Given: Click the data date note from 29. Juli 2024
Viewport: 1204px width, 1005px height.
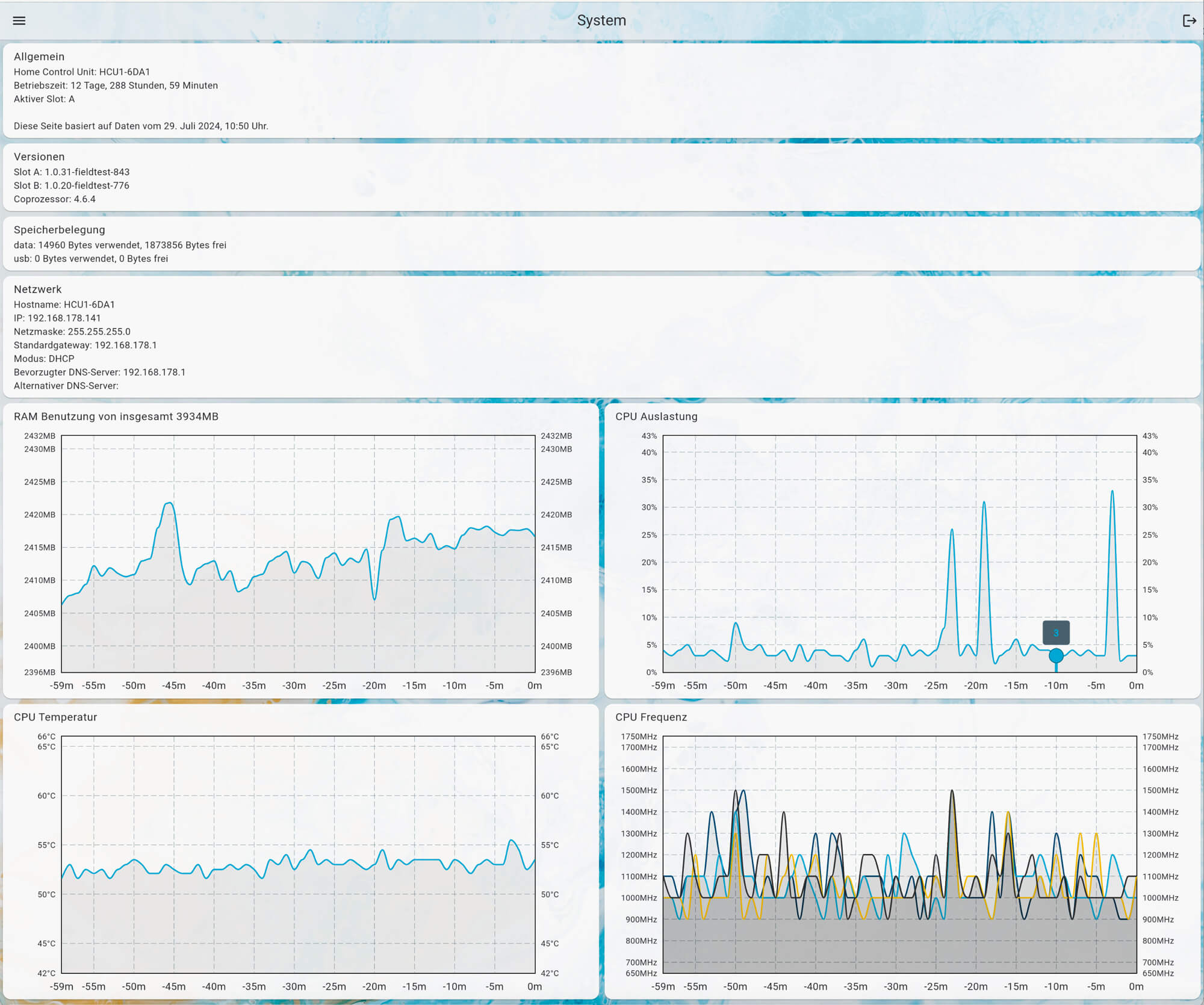Looking at the screenshot, I should pyautogui.click(x=141, y=126).
